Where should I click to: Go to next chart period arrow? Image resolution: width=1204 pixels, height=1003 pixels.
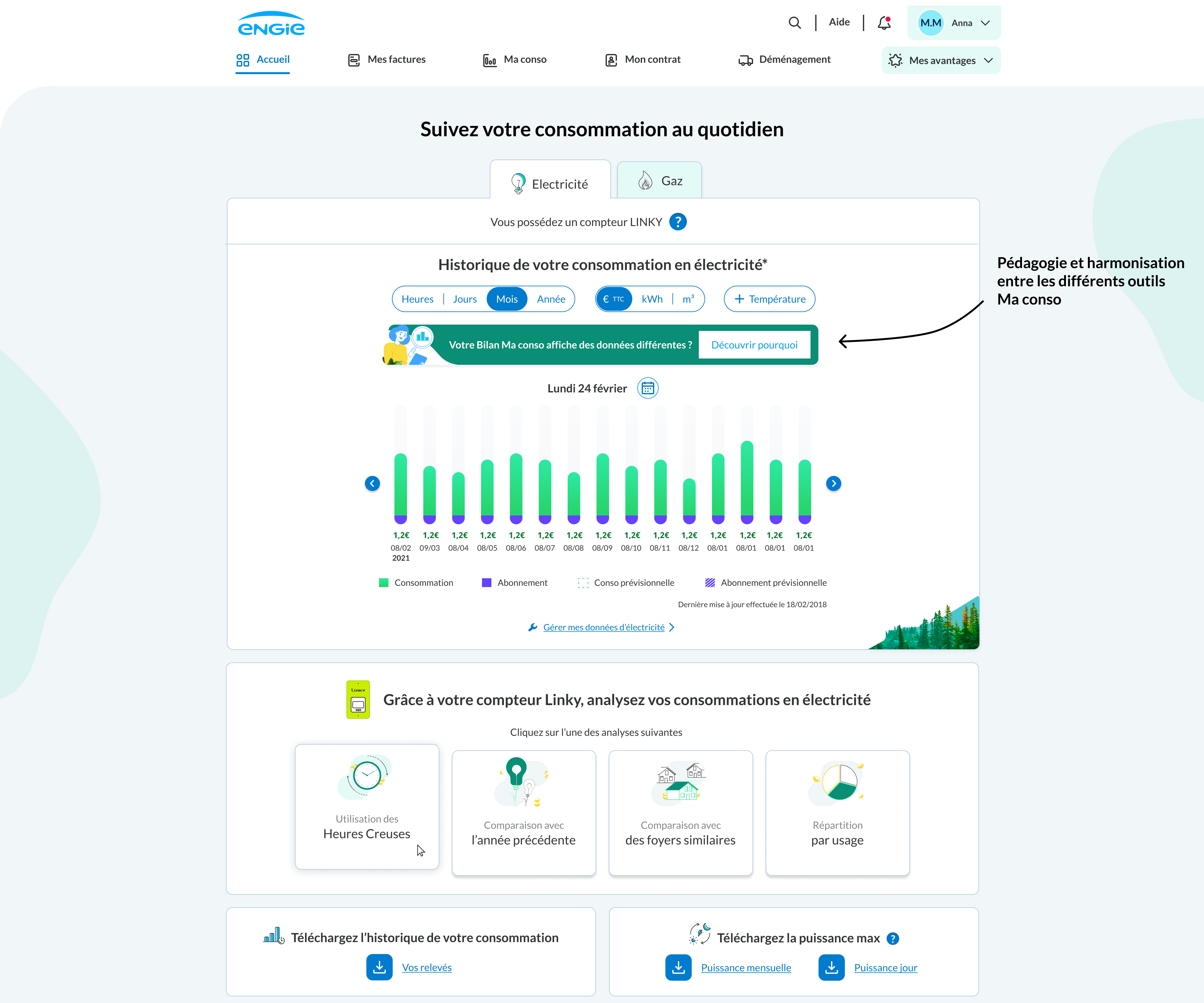click(x=834, y=483)
